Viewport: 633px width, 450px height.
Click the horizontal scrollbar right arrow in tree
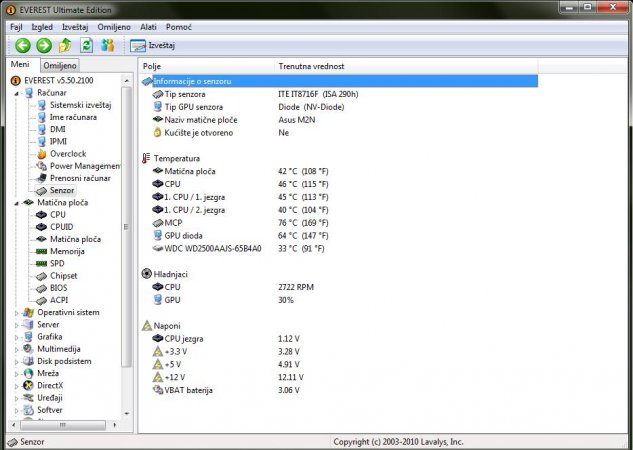coord(115,425)
